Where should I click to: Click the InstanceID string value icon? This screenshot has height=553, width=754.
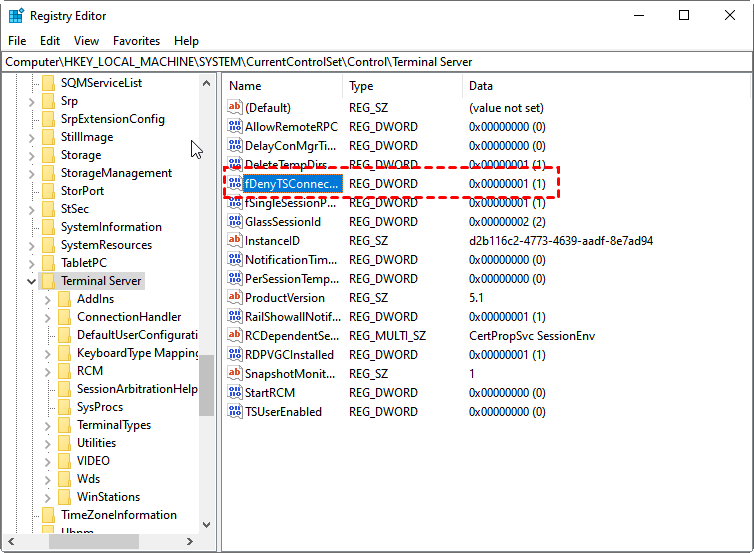[x=235, y=241]
